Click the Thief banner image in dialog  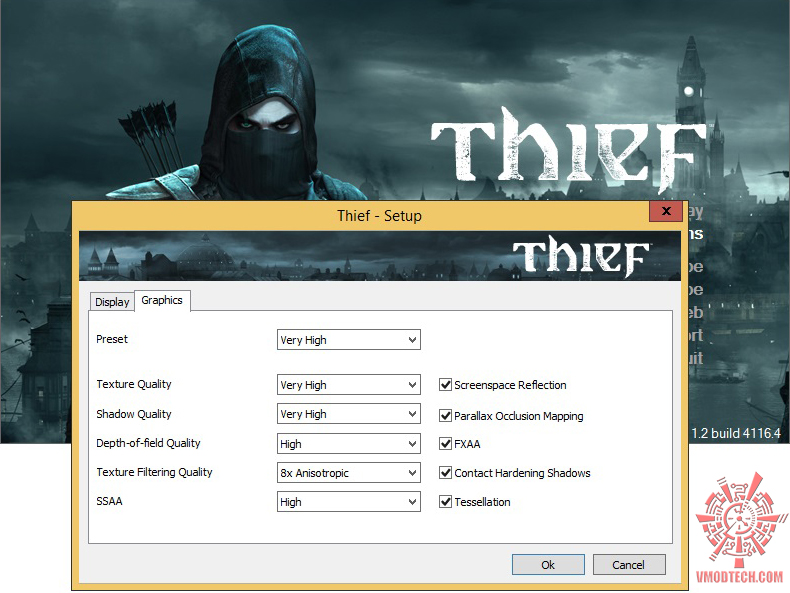(380, 256)
